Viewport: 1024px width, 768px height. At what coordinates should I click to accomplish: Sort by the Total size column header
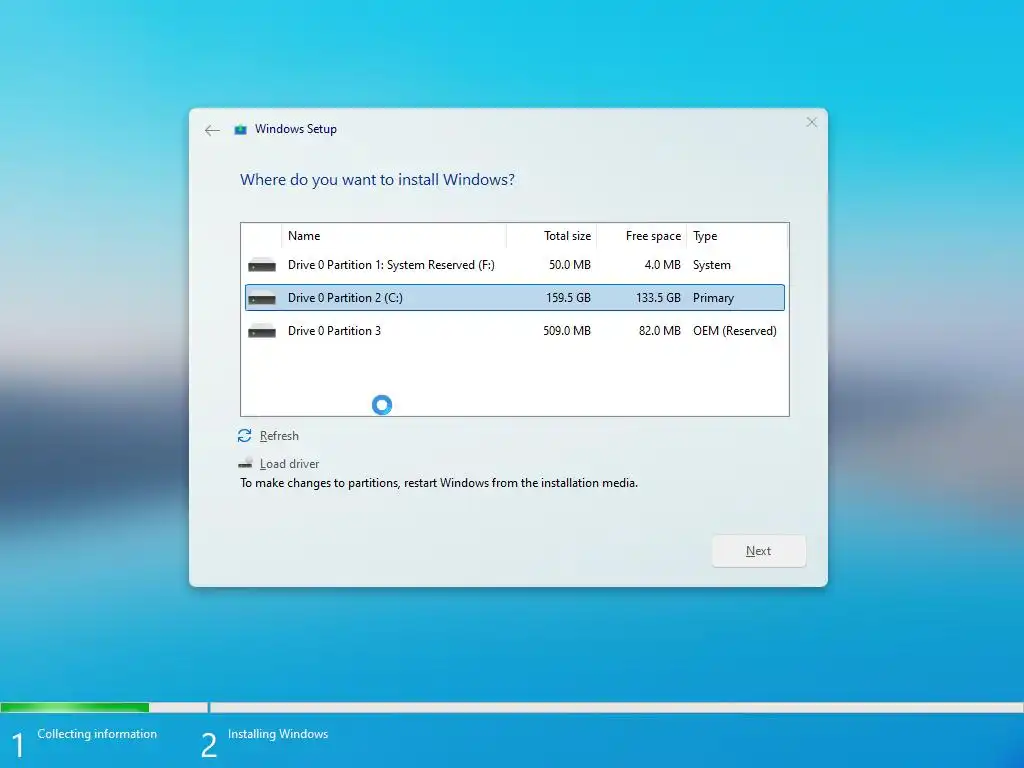pyautogui.click(x=551, y=236)
